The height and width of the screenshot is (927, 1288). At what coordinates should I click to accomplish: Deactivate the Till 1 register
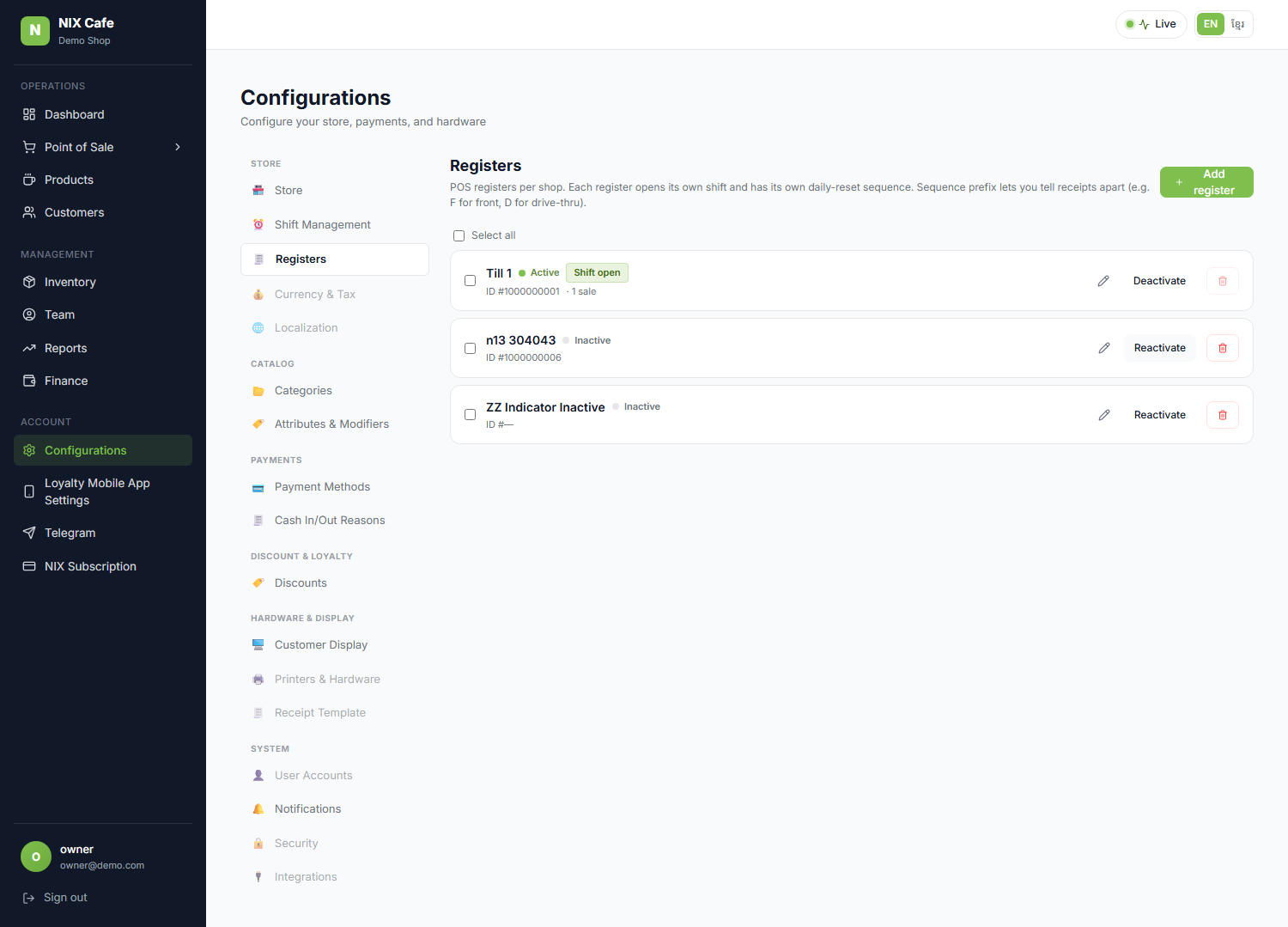[x=1159, y=281]
